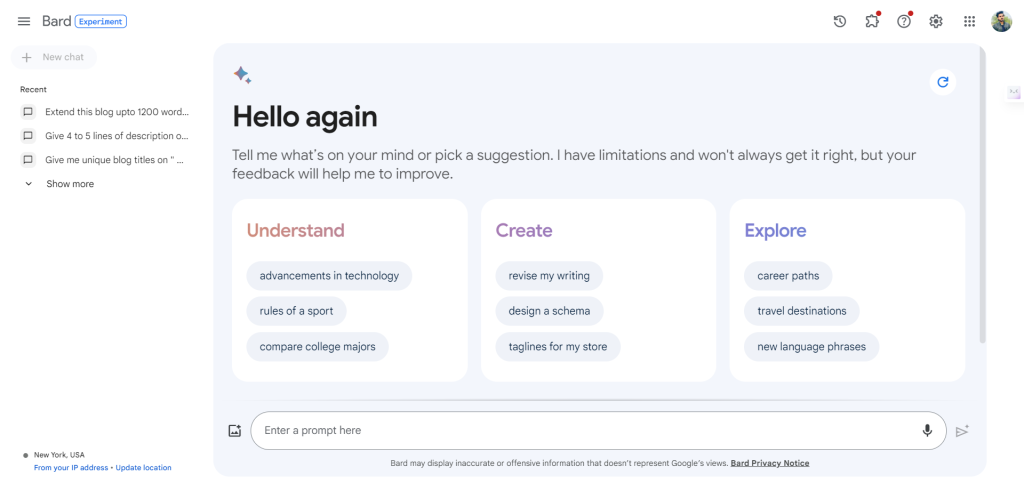Refresh suggestions with the reload icon
The image size is (1024, 491).
click(941, 82)
